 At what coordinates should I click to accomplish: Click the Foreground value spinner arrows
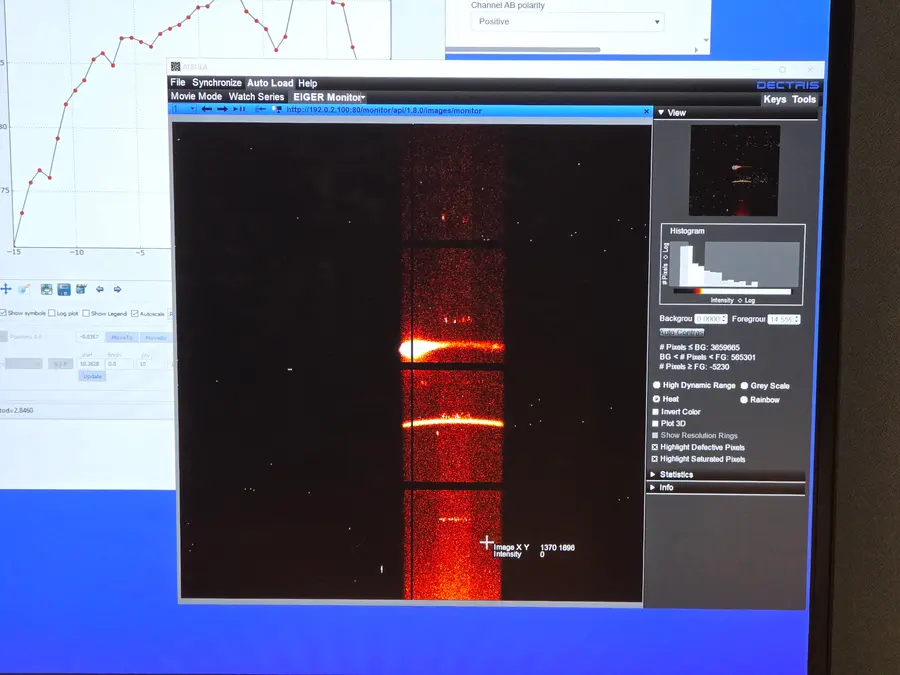[x=797, y=320]
